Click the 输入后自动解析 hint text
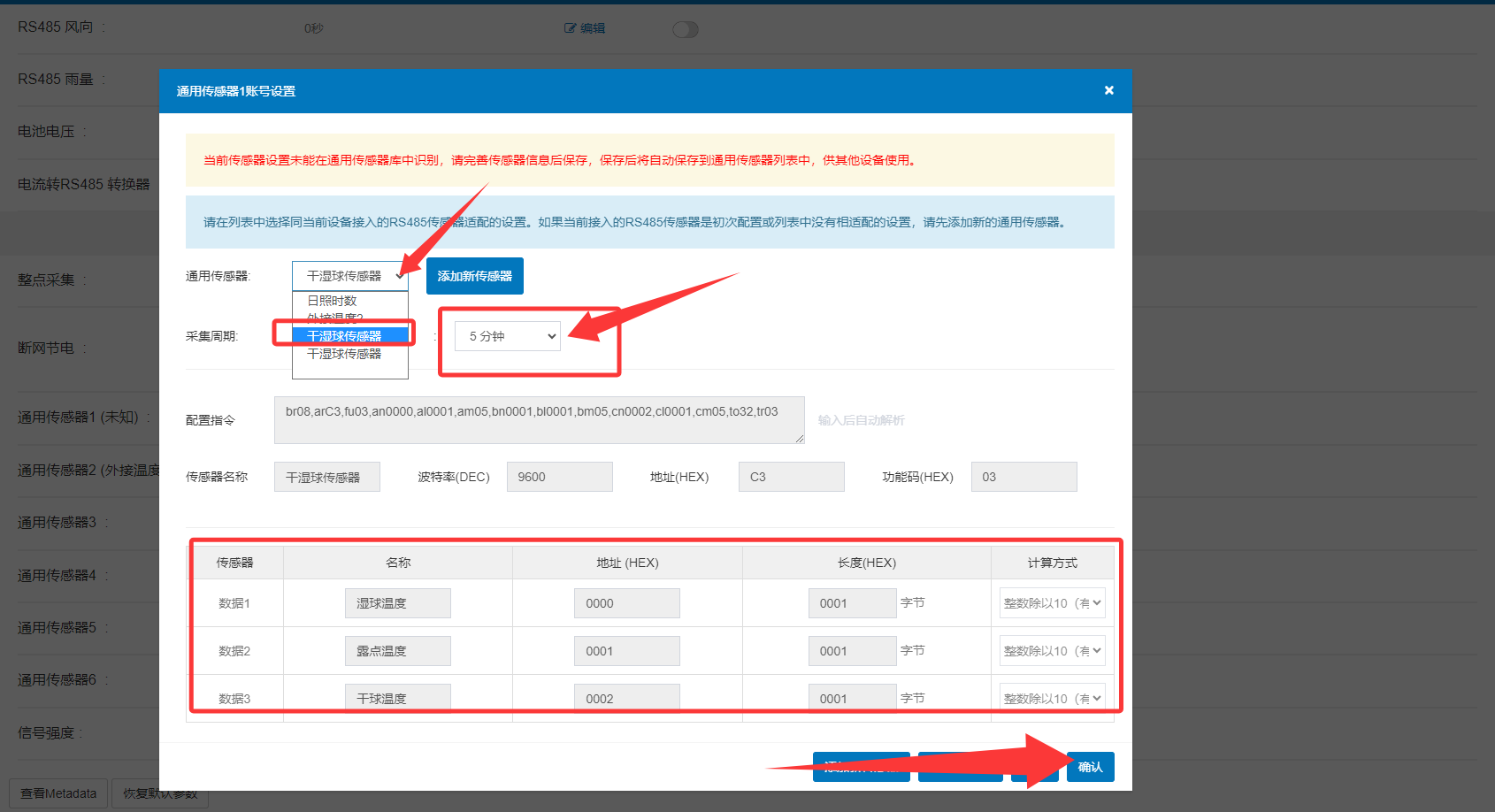The height and width of the screenshot is (812, 1495). (861, 420)
